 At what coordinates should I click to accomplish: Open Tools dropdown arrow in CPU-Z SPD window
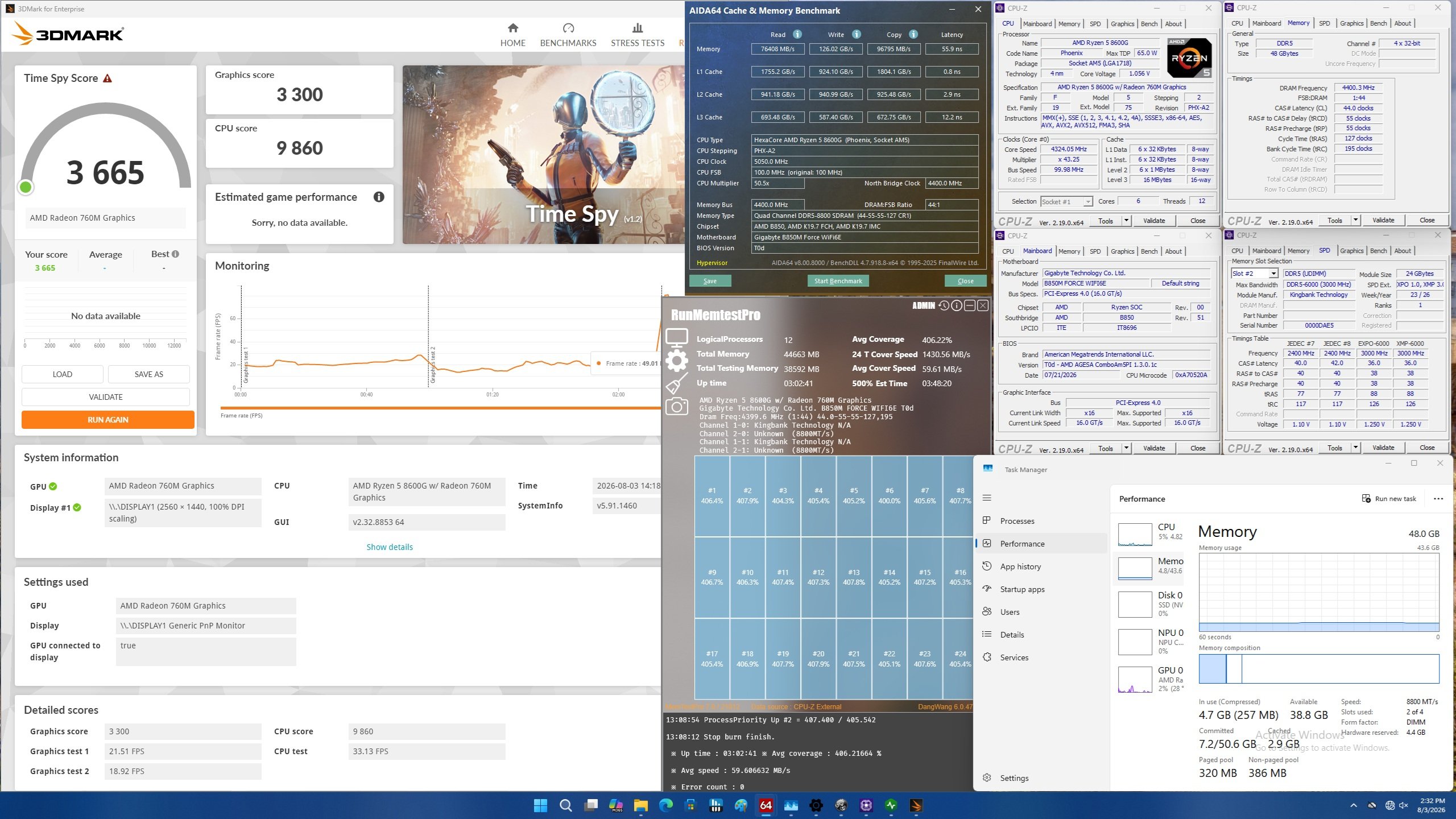click(1355, 448)
